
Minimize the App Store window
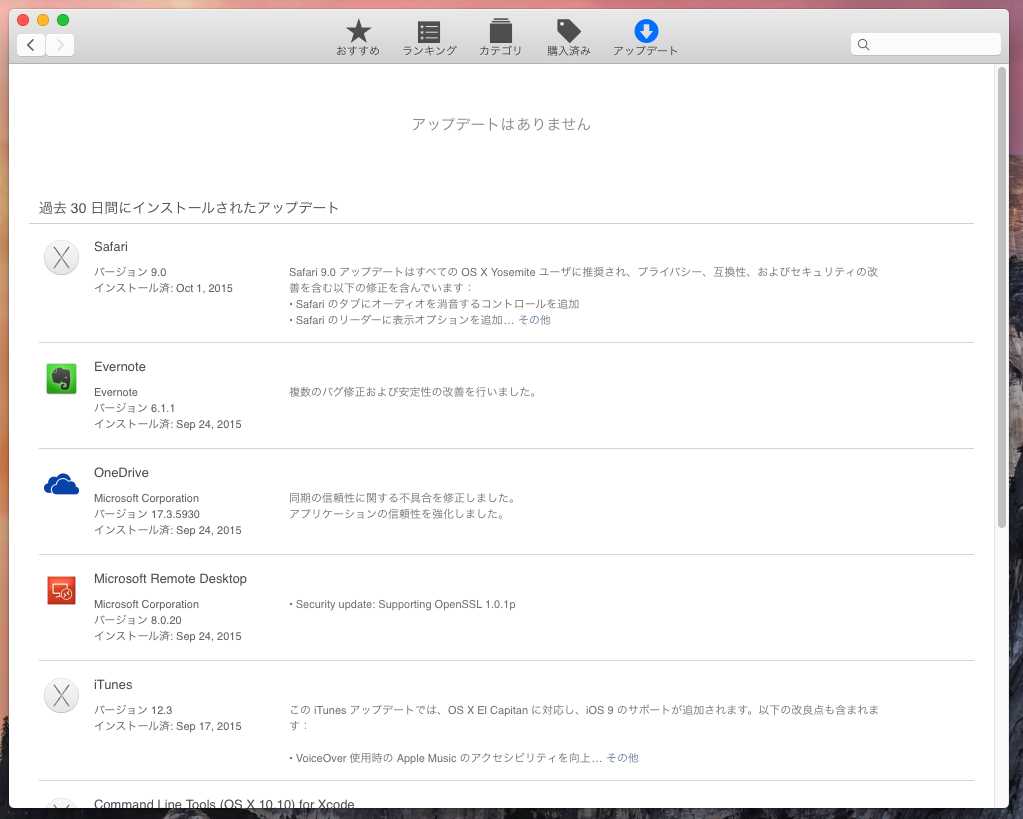tap(43, 20)
